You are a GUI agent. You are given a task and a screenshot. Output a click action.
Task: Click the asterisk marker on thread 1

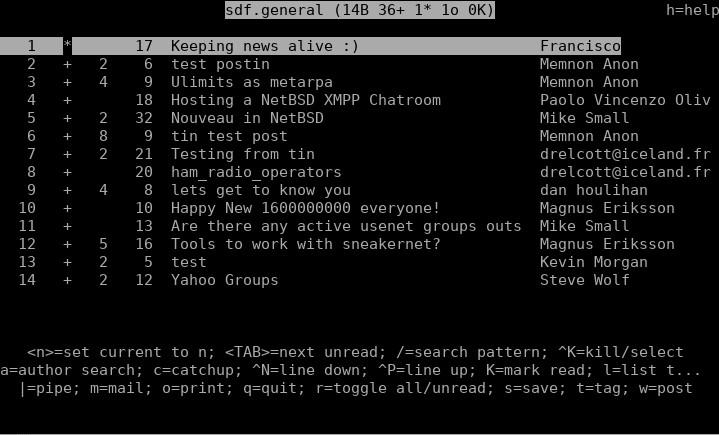pyautogui.click(x=67, y=45)
